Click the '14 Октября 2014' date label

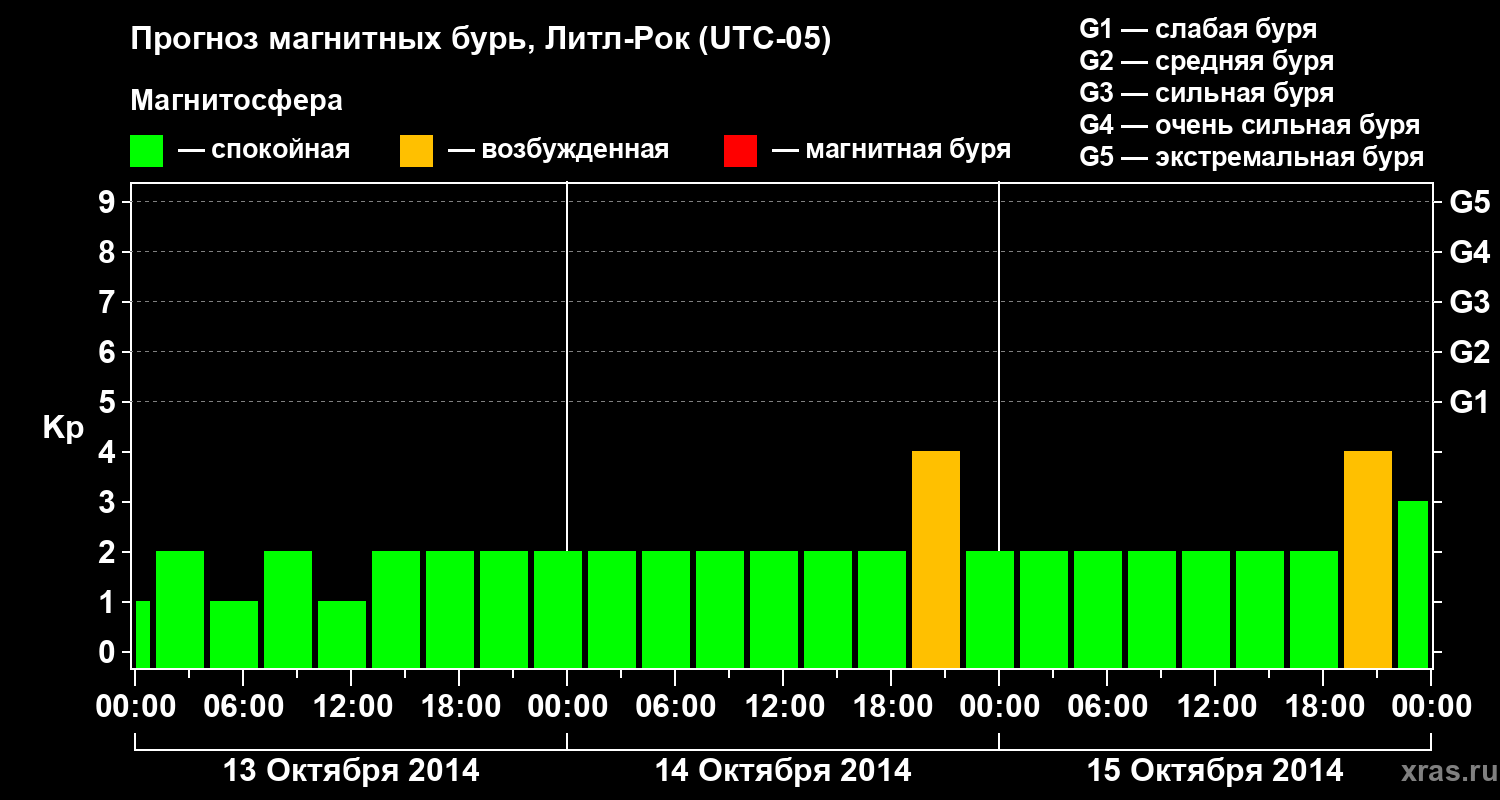click(x=783, y=771)
